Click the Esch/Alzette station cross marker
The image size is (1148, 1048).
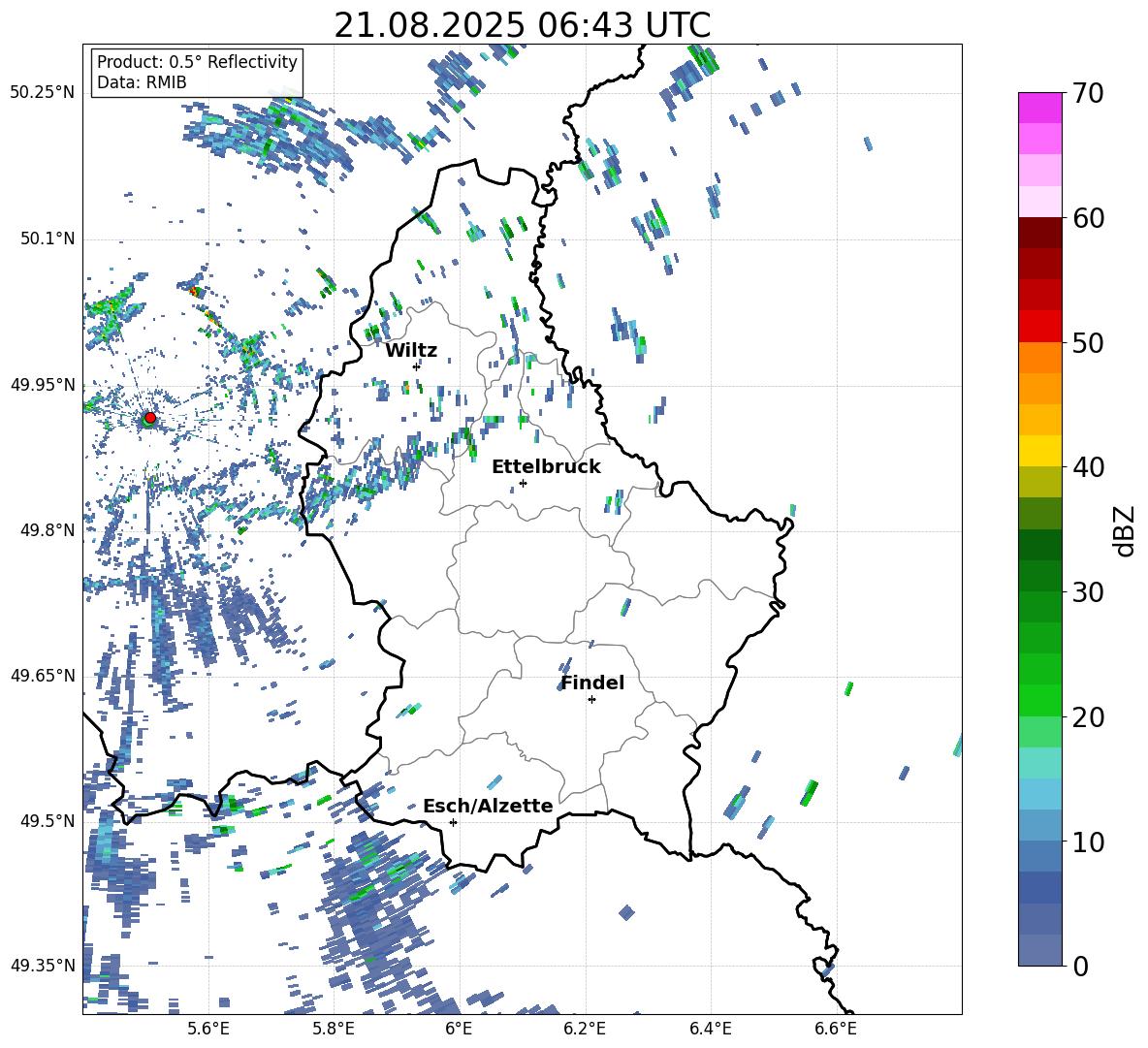pyautogui.click(x=453, y=822)
